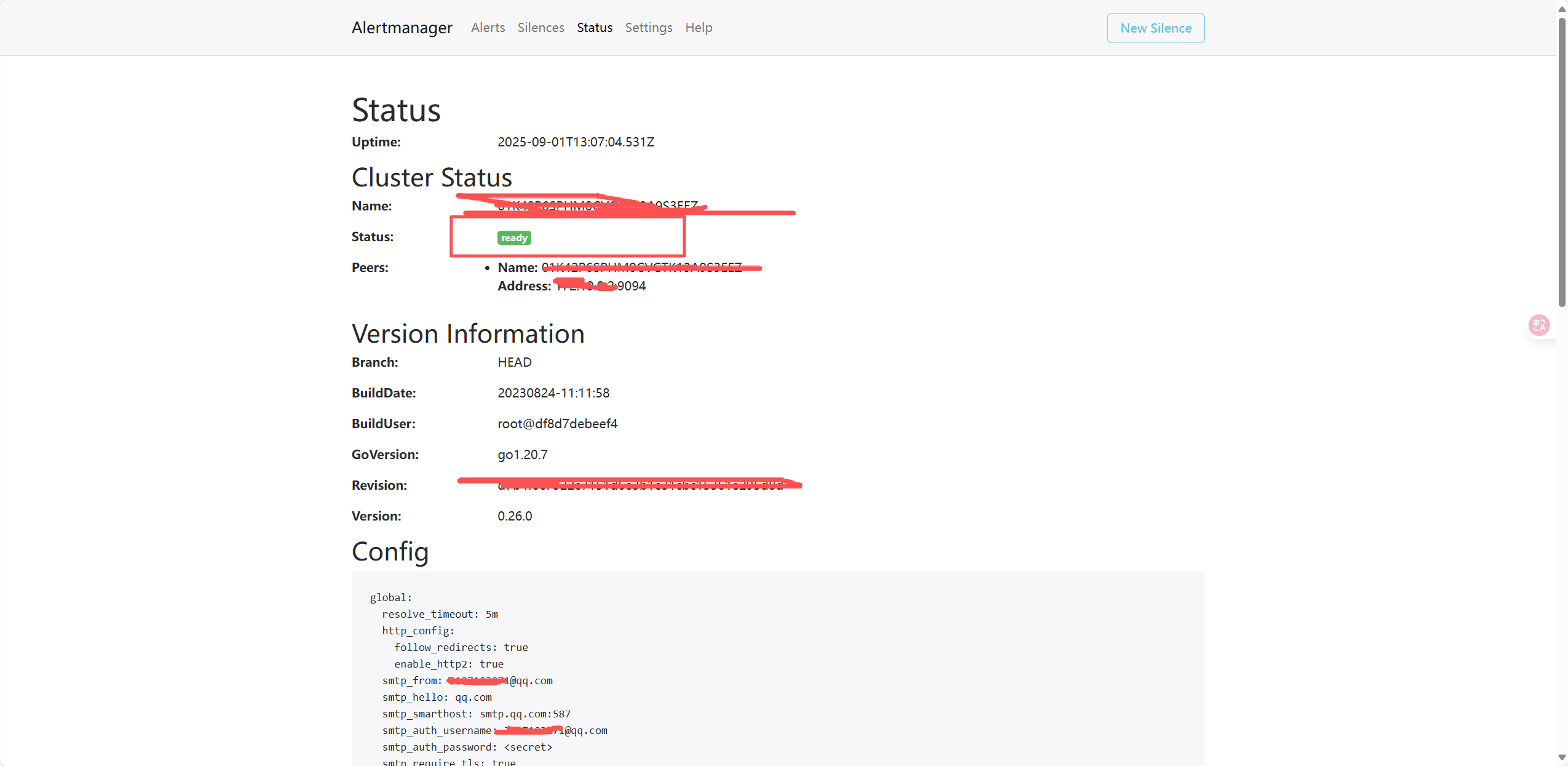Click the uptime value 2025-09-01T13:07:04.531Z
Image resolution: width=1568 pixels, height=766 pixels.
pos(576,142)
